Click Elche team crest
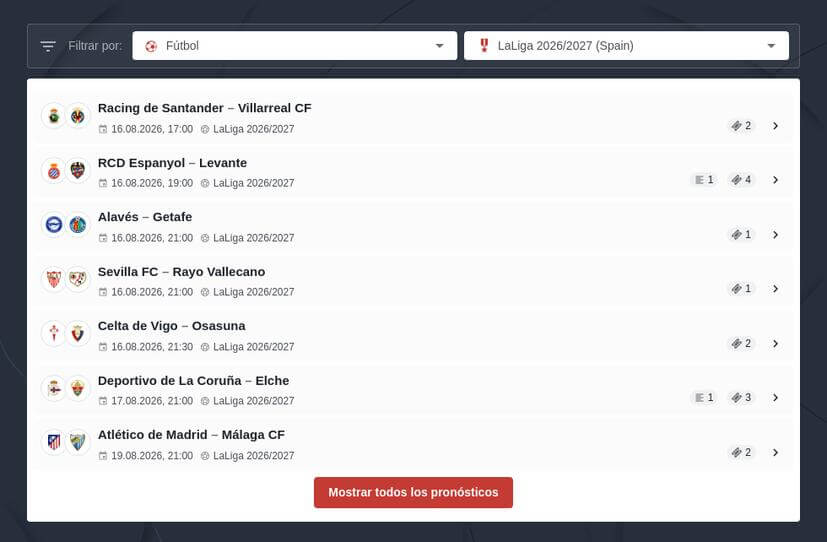Viewport: 827px width, 542px height. pos(78,388)
